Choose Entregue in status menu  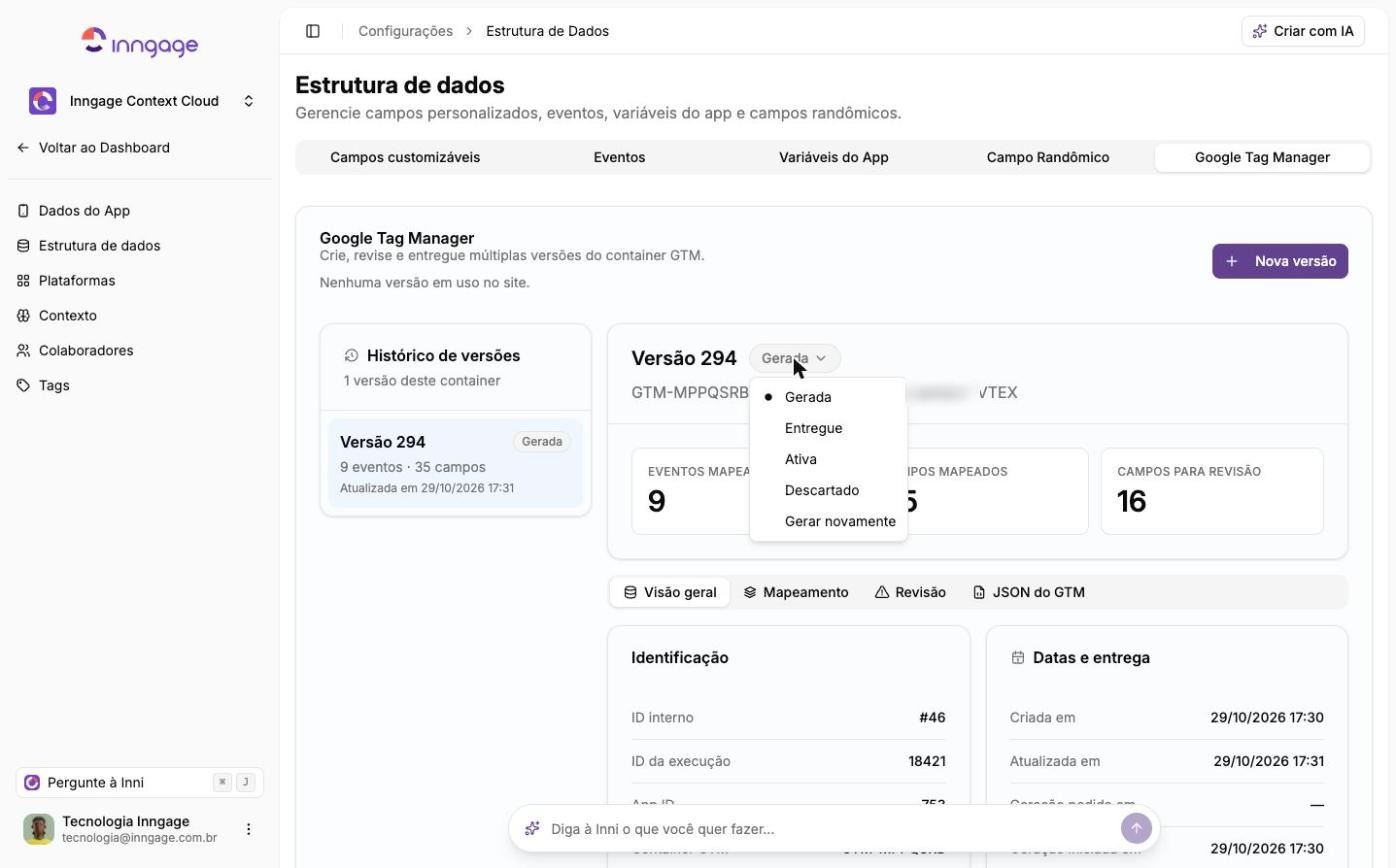tap(828, 428)
